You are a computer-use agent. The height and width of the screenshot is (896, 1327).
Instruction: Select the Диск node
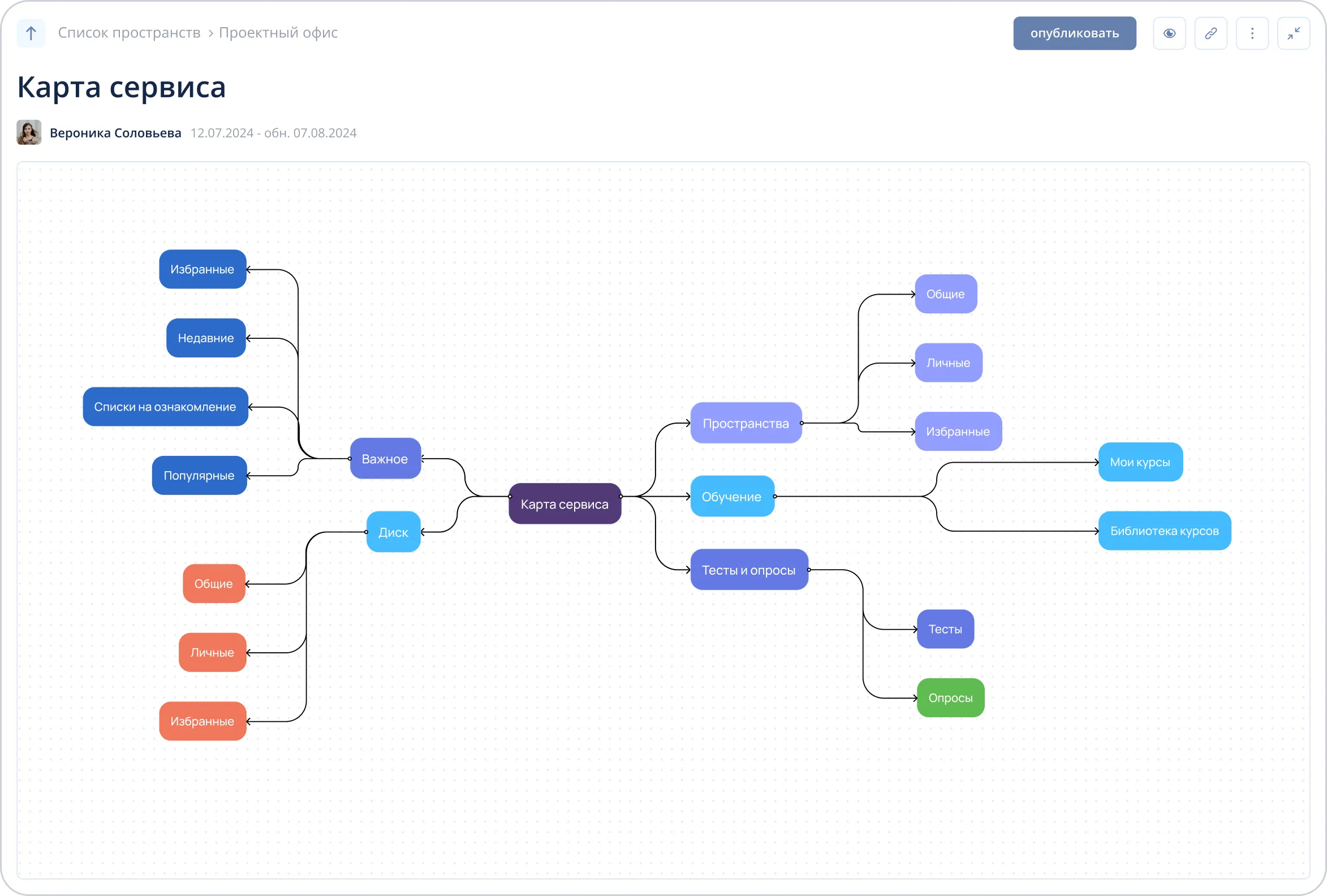(x=393, y=532)
